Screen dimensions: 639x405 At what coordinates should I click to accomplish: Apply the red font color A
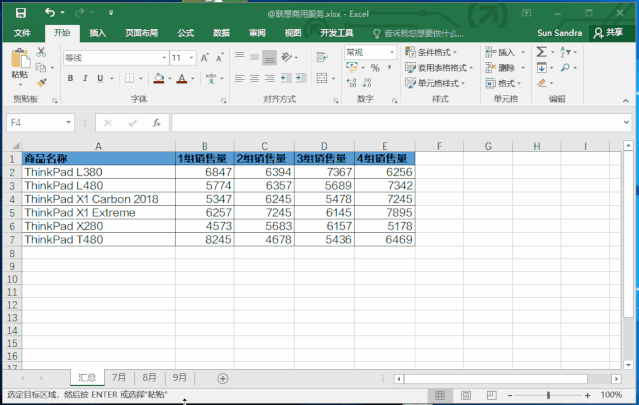pyautogui.click(x=182, y=78)
